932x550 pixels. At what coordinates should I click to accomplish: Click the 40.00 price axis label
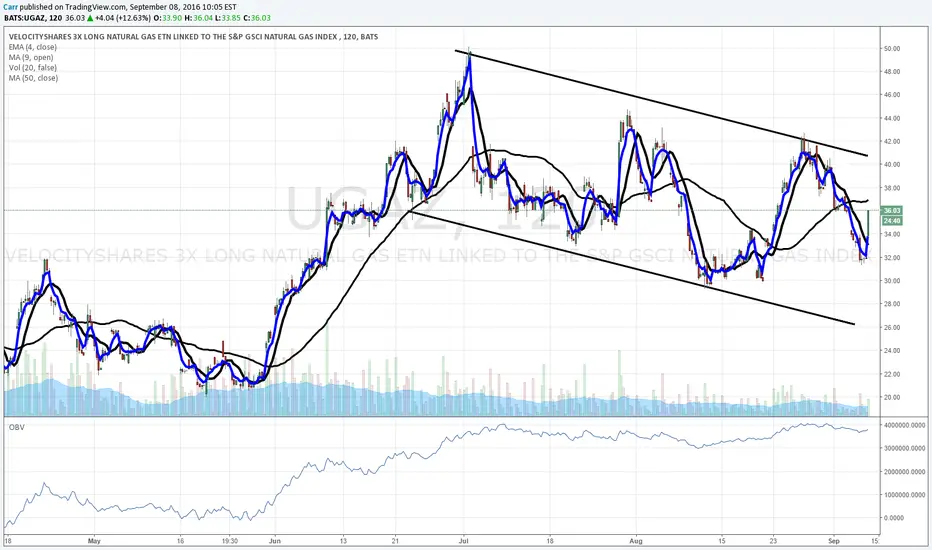[x=892, y=165]
